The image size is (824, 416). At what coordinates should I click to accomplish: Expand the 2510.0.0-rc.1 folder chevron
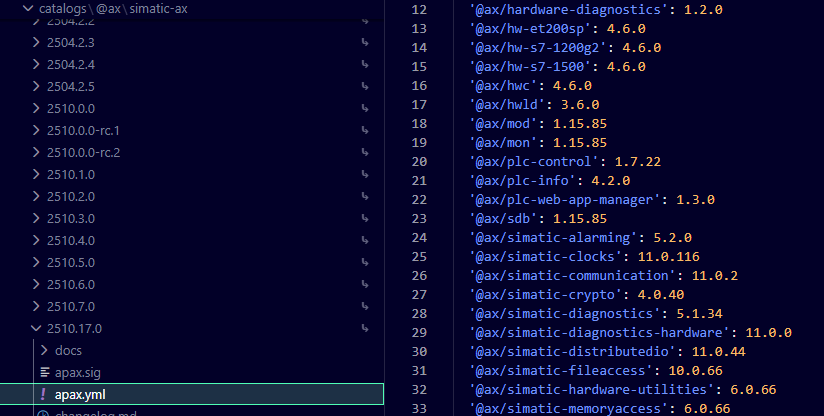(36, 130)
